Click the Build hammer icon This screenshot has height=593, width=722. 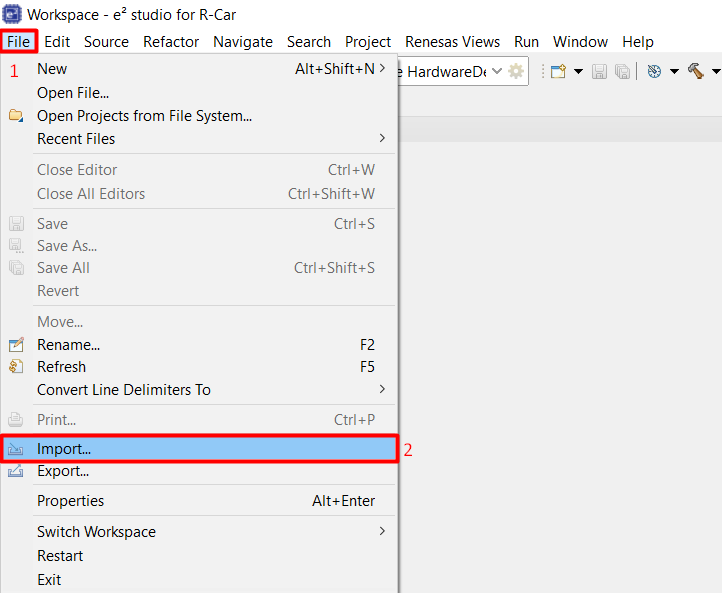[x=696, y=71]
